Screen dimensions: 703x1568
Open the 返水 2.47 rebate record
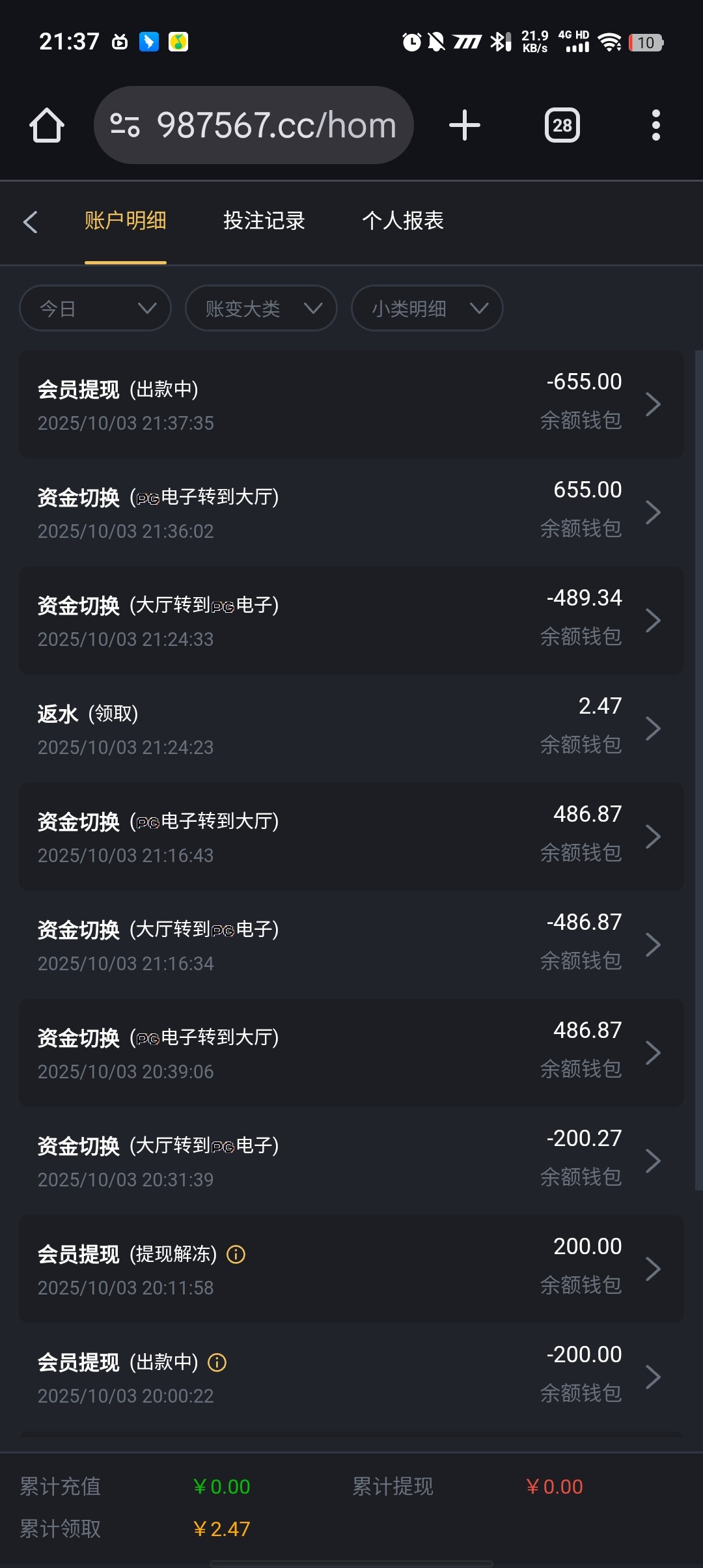point(351,729)
